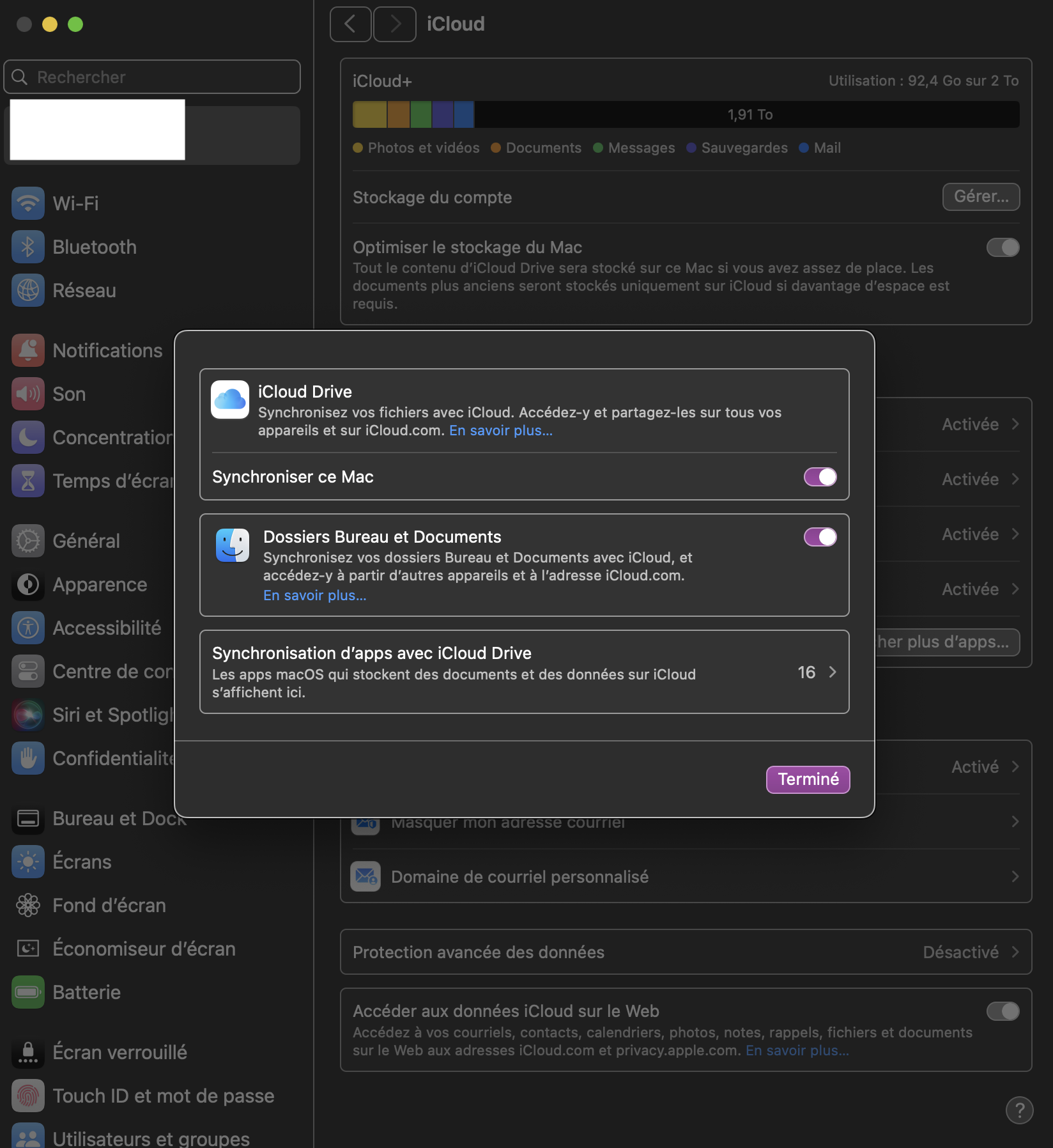Click the blue Mail storage segment
Image resolution: width=1053 pixels, height=1148 pixels.
pos(464,114)
